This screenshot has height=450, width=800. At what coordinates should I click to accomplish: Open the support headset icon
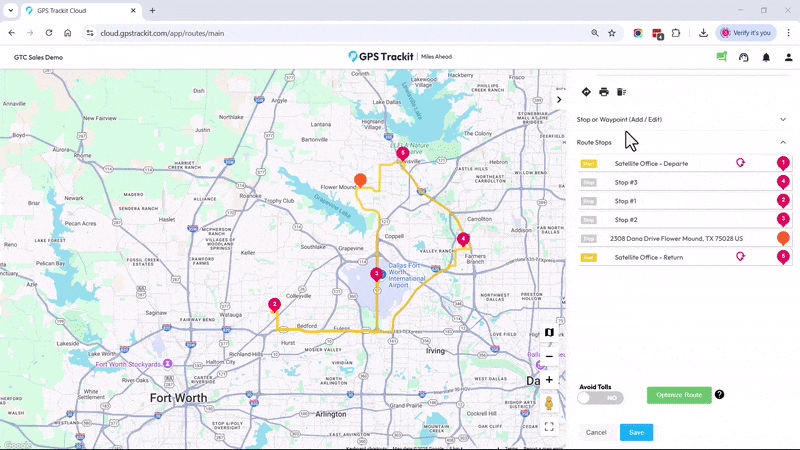point(744,57)
